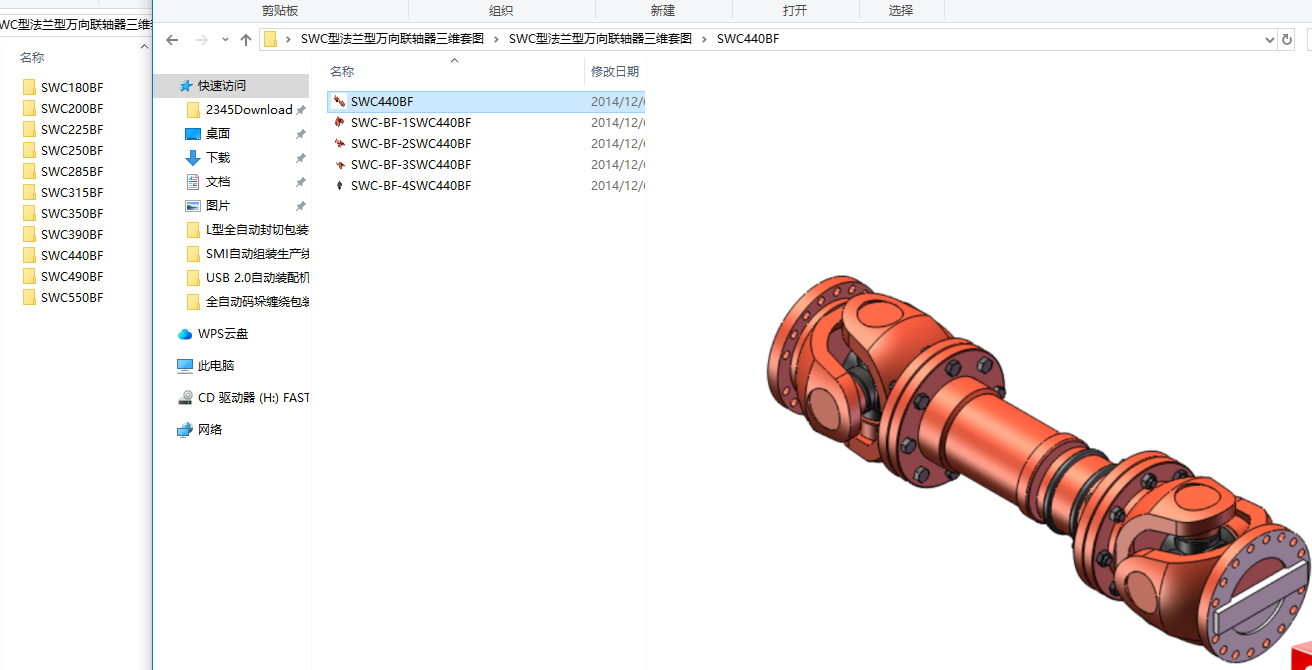Click the pin icon beside 下载

[x=300, y=158]
